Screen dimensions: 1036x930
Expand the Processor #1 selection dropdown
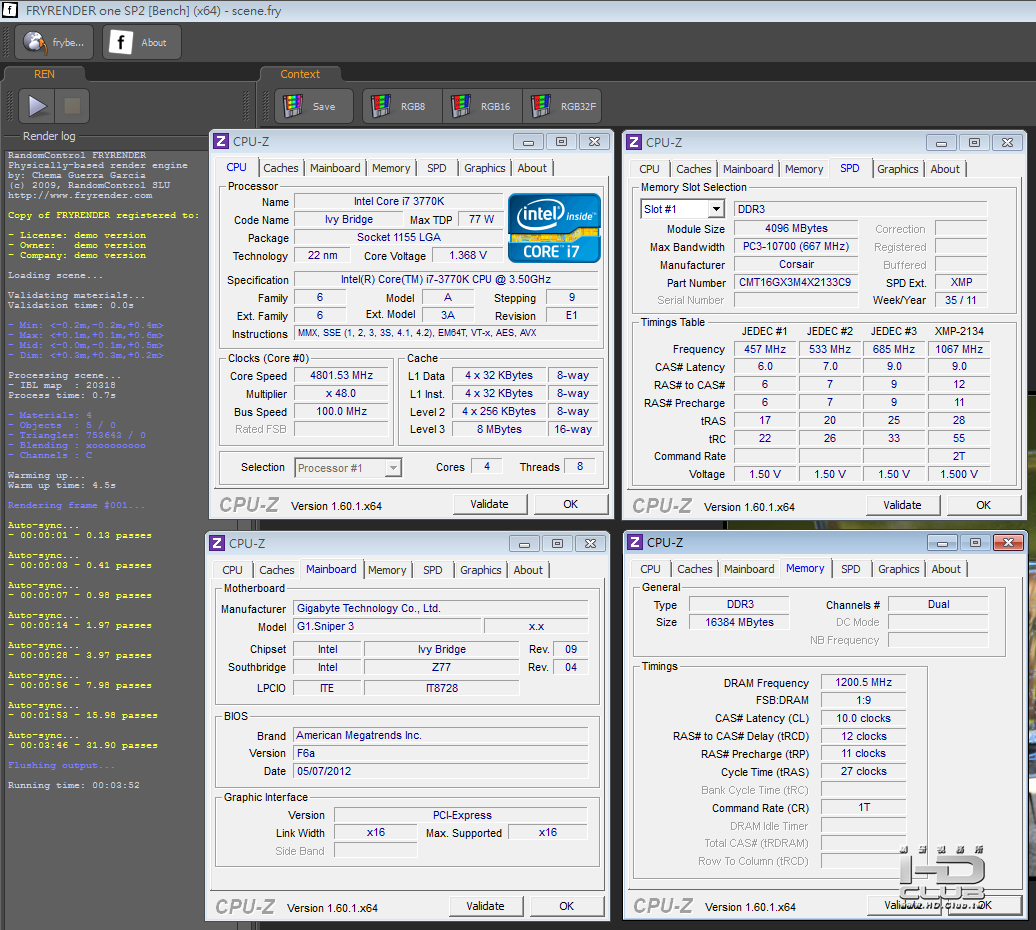point(393,468)
